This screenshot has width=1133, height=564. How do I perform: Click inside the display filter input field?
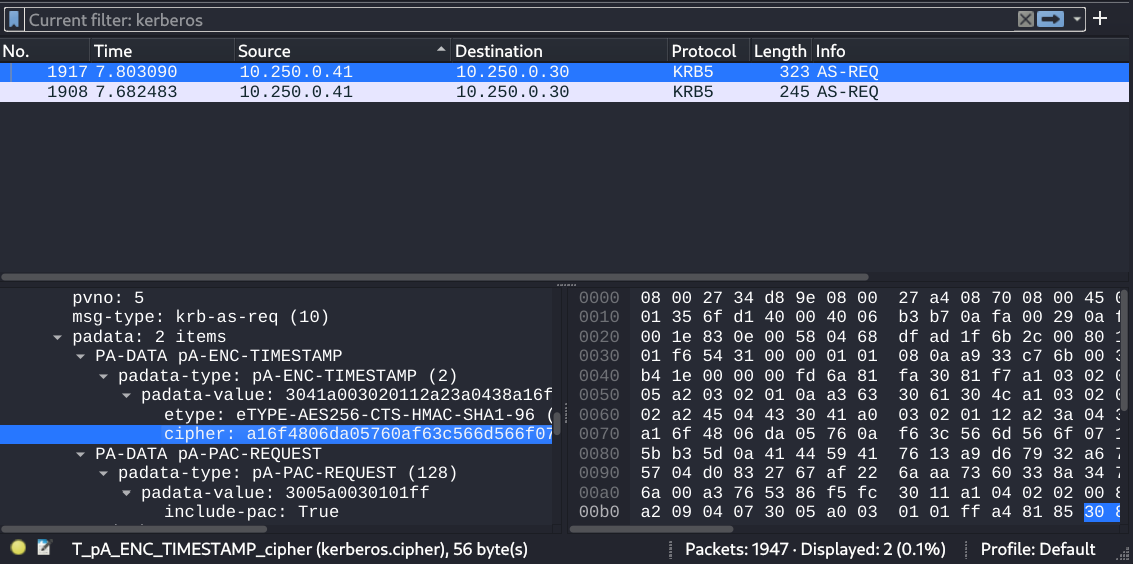pyautogui.click(x=500, y=19)
